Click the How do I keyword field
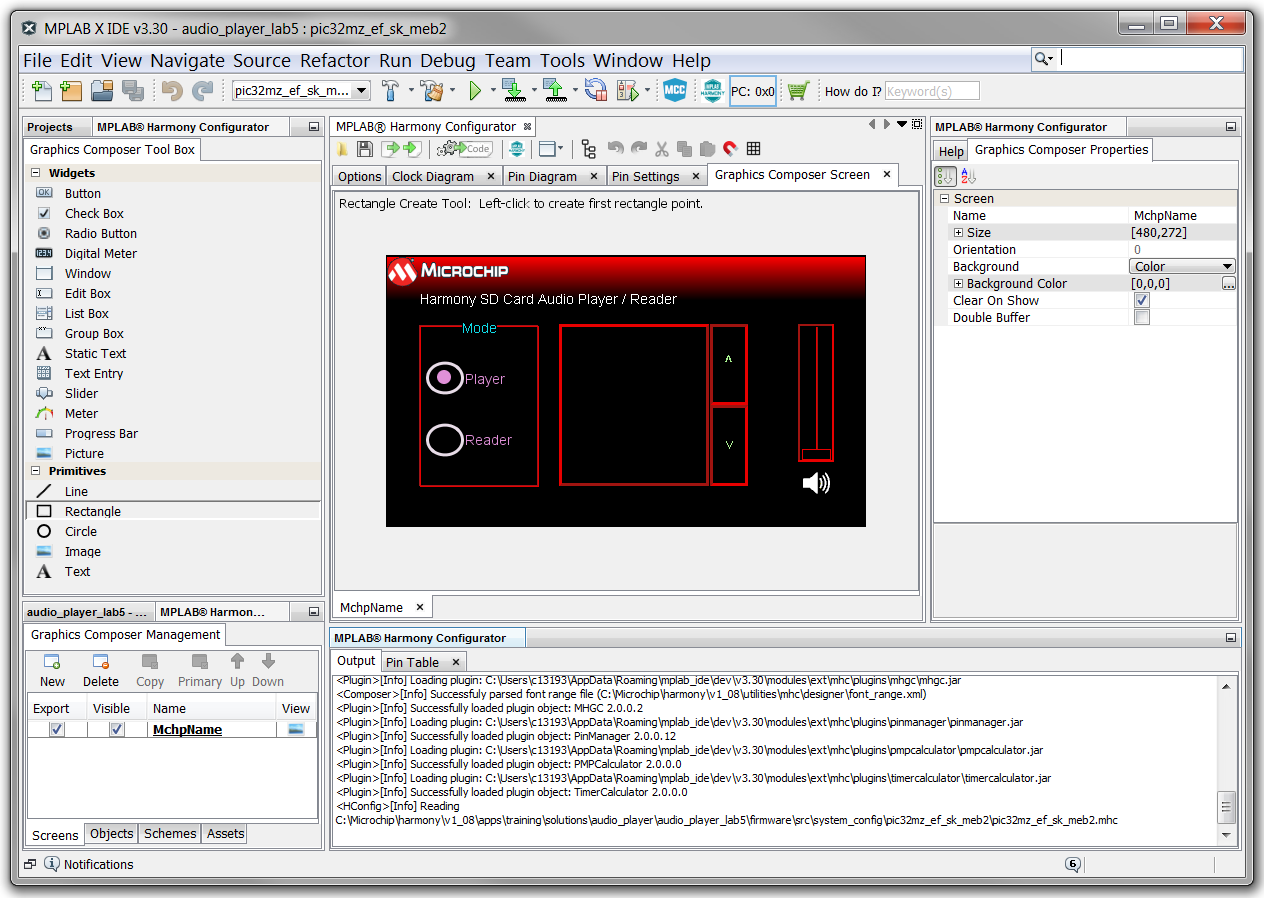Viewport: 1264px width, 898px height. tap(932, 91)
